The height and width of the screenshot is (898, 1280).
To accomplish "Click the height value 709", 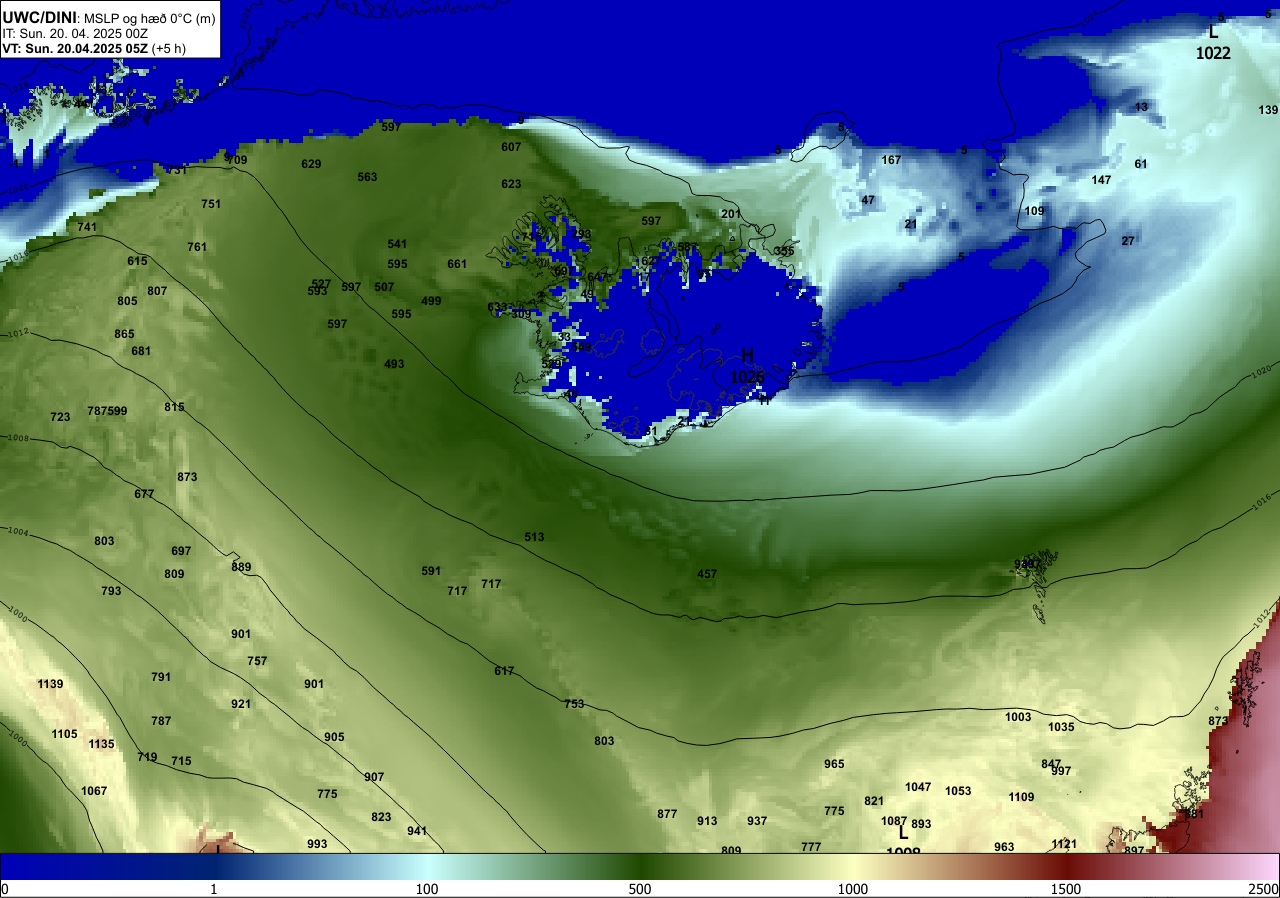I will point(237,160).
